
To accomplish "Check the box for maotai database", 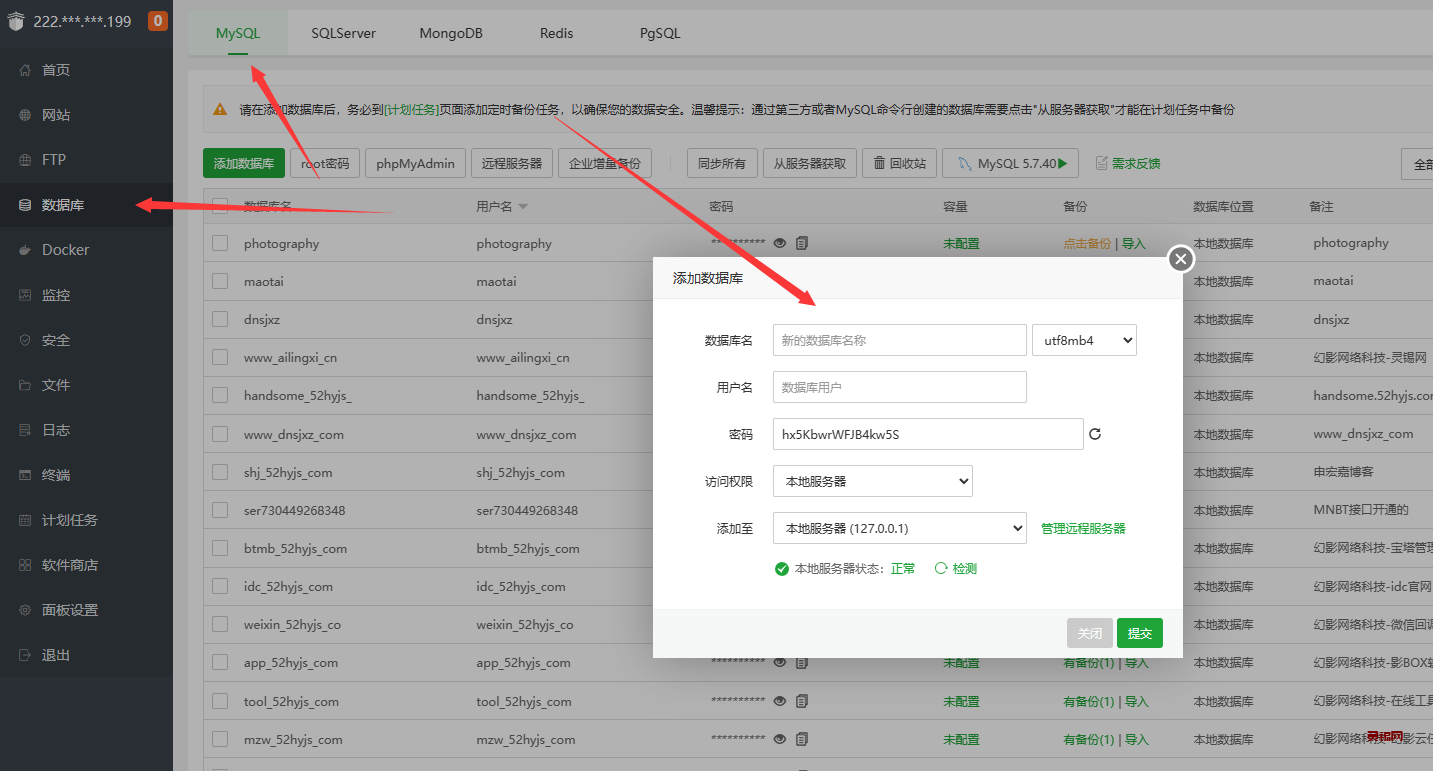I will click(x=220, y=282).
